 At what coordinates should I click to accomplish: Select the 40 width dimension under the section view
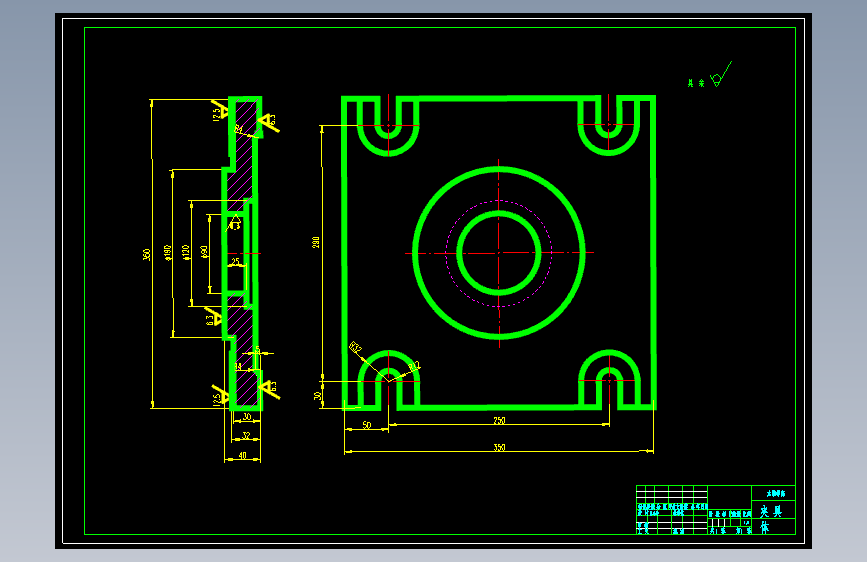pos(242,455)
